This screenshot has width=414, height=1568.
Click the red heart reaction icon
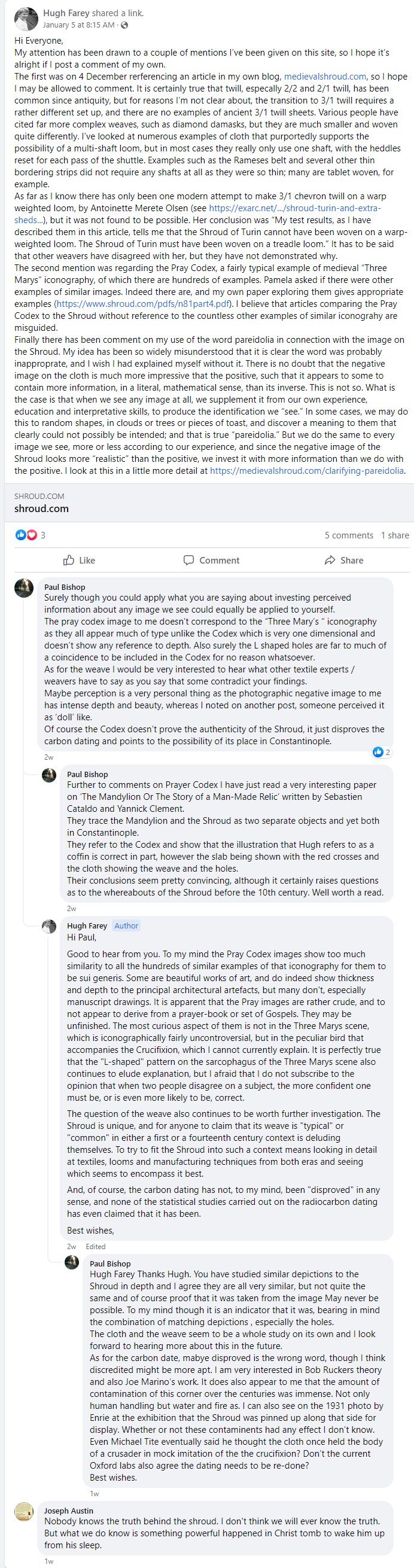click(31, 534)
